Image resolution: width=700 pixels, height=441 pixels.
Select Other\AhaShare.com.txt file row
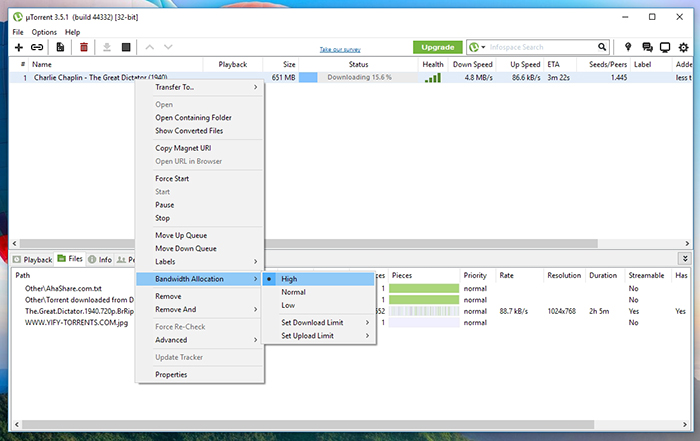tap(63, 288)
